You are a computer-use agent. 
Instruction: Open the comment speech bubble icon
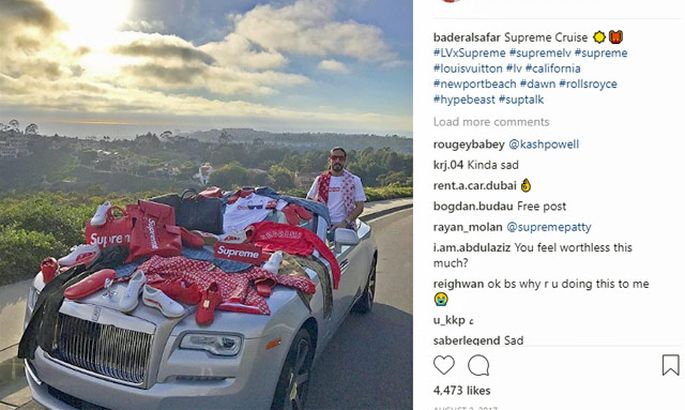[479, 365]
